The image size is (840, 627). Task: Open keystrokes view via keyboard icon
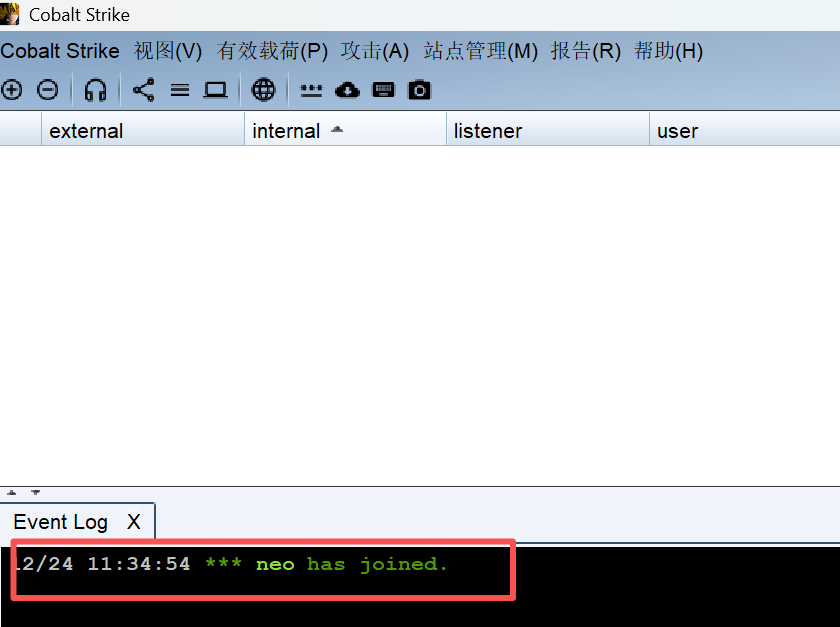point(383,90)
